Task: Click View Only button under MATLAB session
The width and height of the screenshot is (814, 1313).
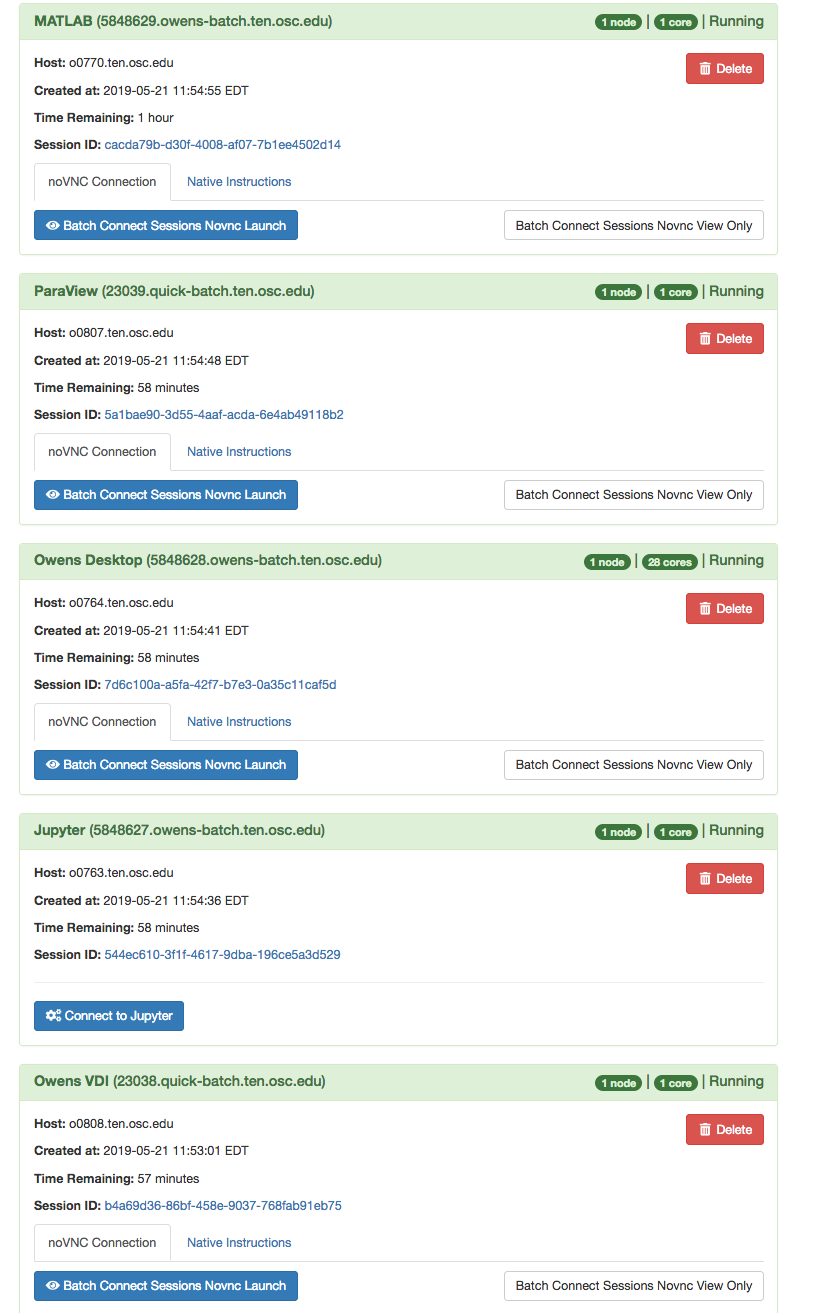Action: [x=633, y=225]
